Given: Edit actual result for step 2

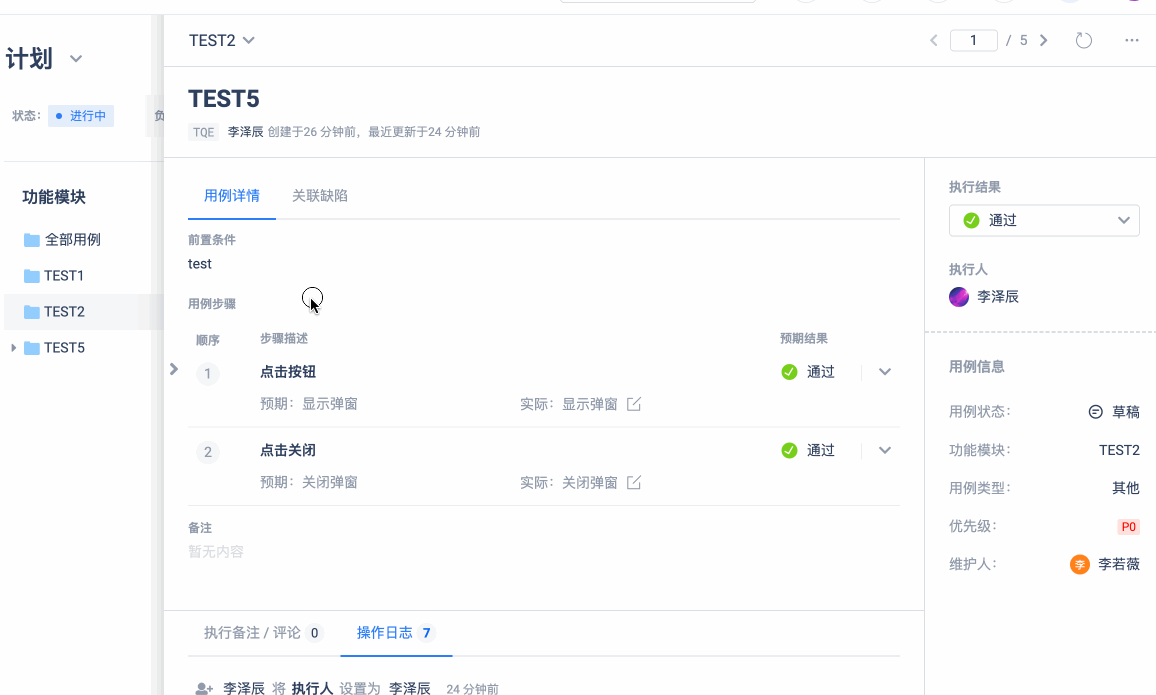Looking at the screenshot, I should point(634,483).
